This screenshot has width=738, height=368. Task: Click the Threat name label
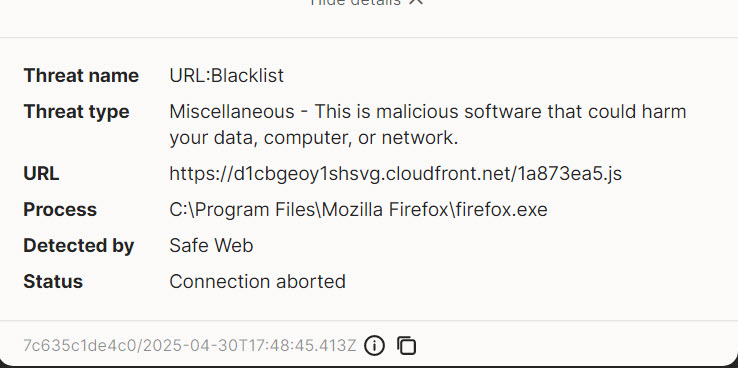tap(81, 76)
